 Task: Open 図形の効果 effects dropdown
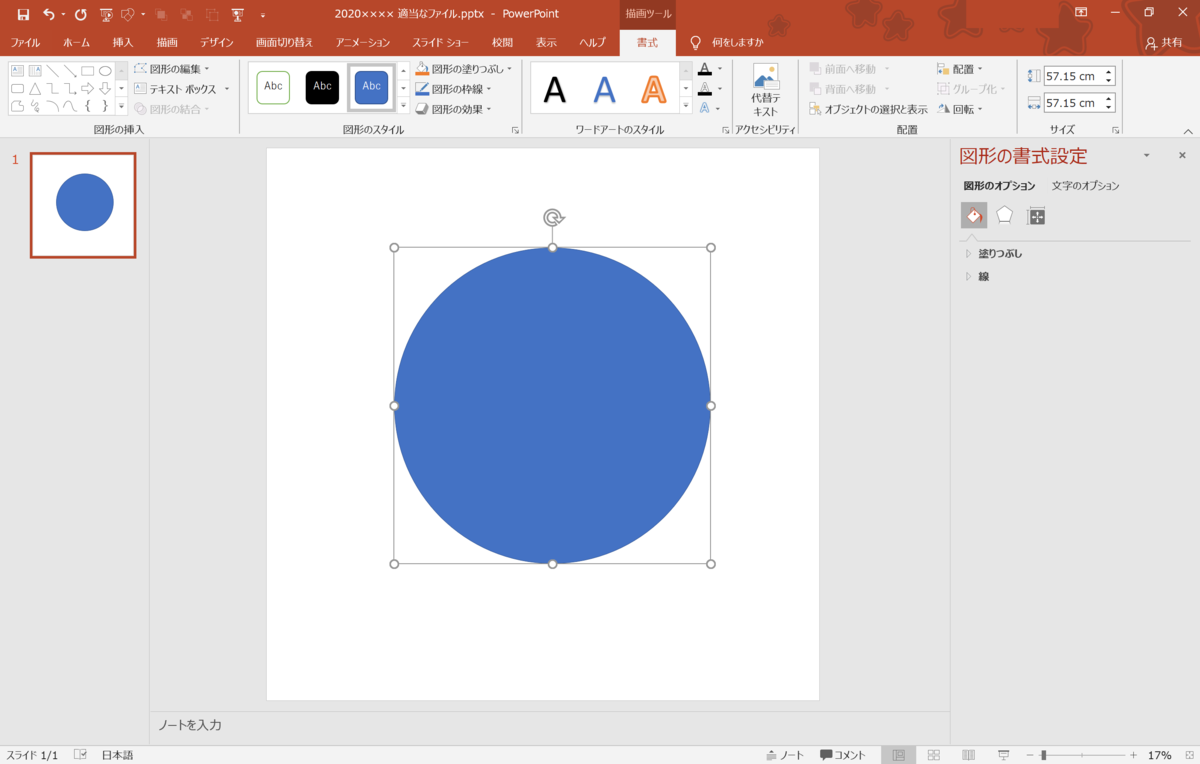pyautogui.click(x=454, y=109)
